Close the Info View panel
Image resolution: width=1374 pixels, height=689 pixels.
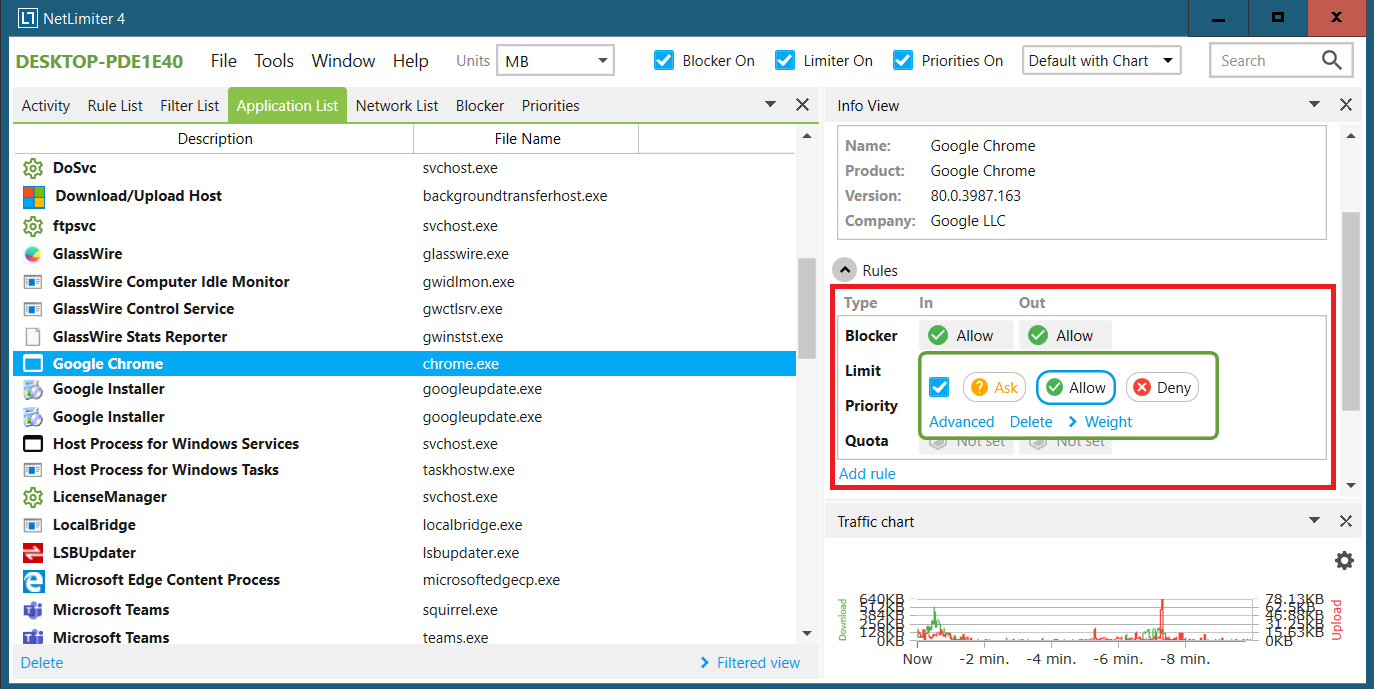click(1346, 105)
